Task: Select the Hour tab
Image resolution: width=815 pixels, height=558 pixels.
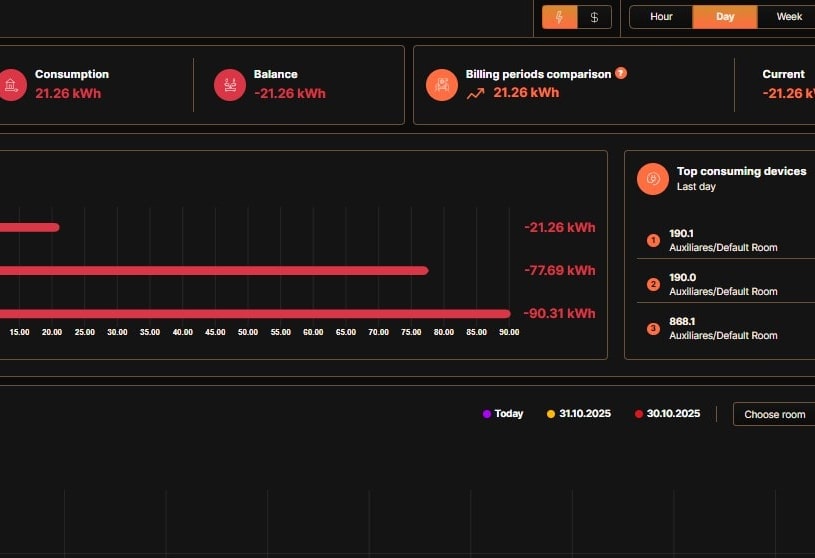Action: click(661, 17)
